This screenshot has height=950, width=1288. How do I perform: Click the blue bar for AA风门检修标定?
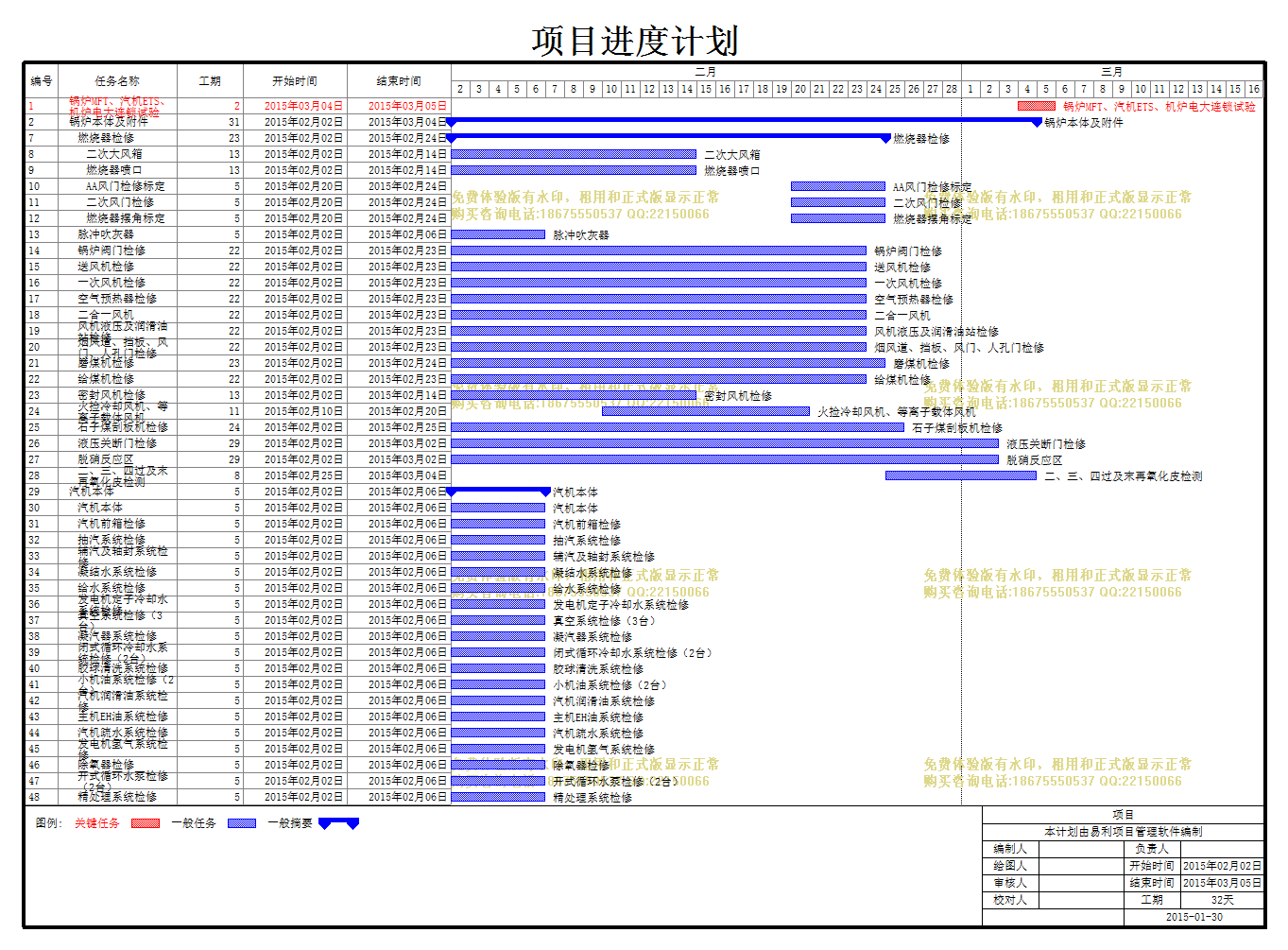click(x=838, y=186)
